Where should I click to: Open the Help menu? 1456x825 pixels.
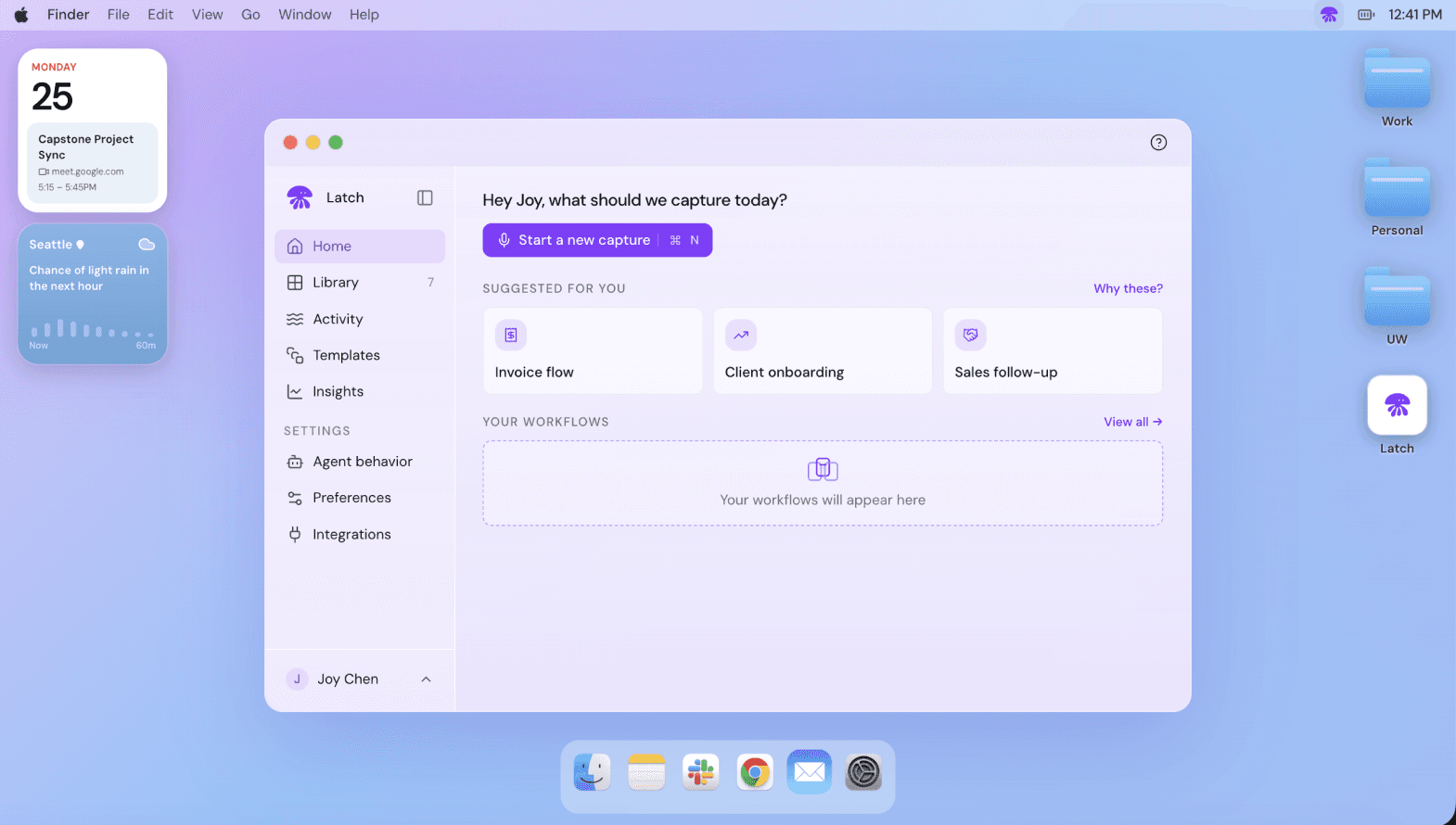coord(364,15)
